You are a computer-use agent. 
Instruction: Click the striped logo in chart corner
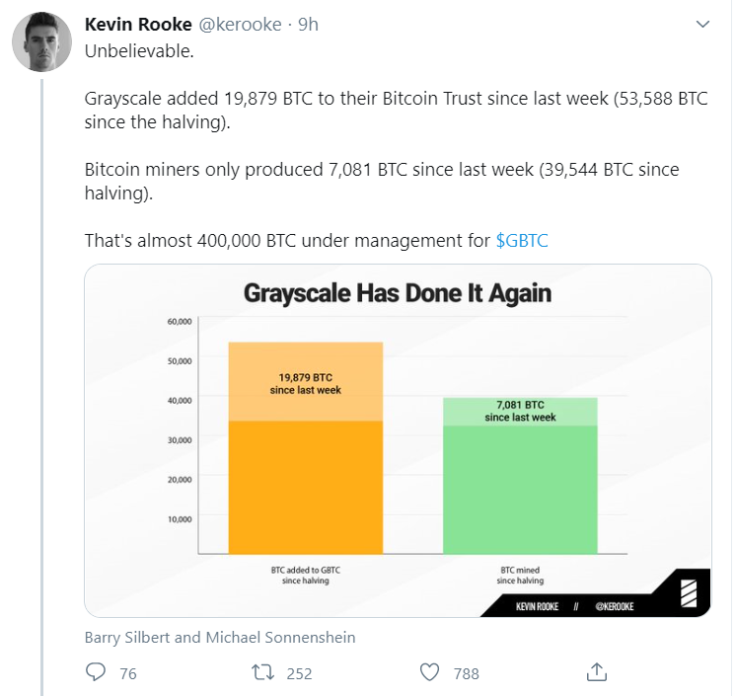tap(689, 593)
